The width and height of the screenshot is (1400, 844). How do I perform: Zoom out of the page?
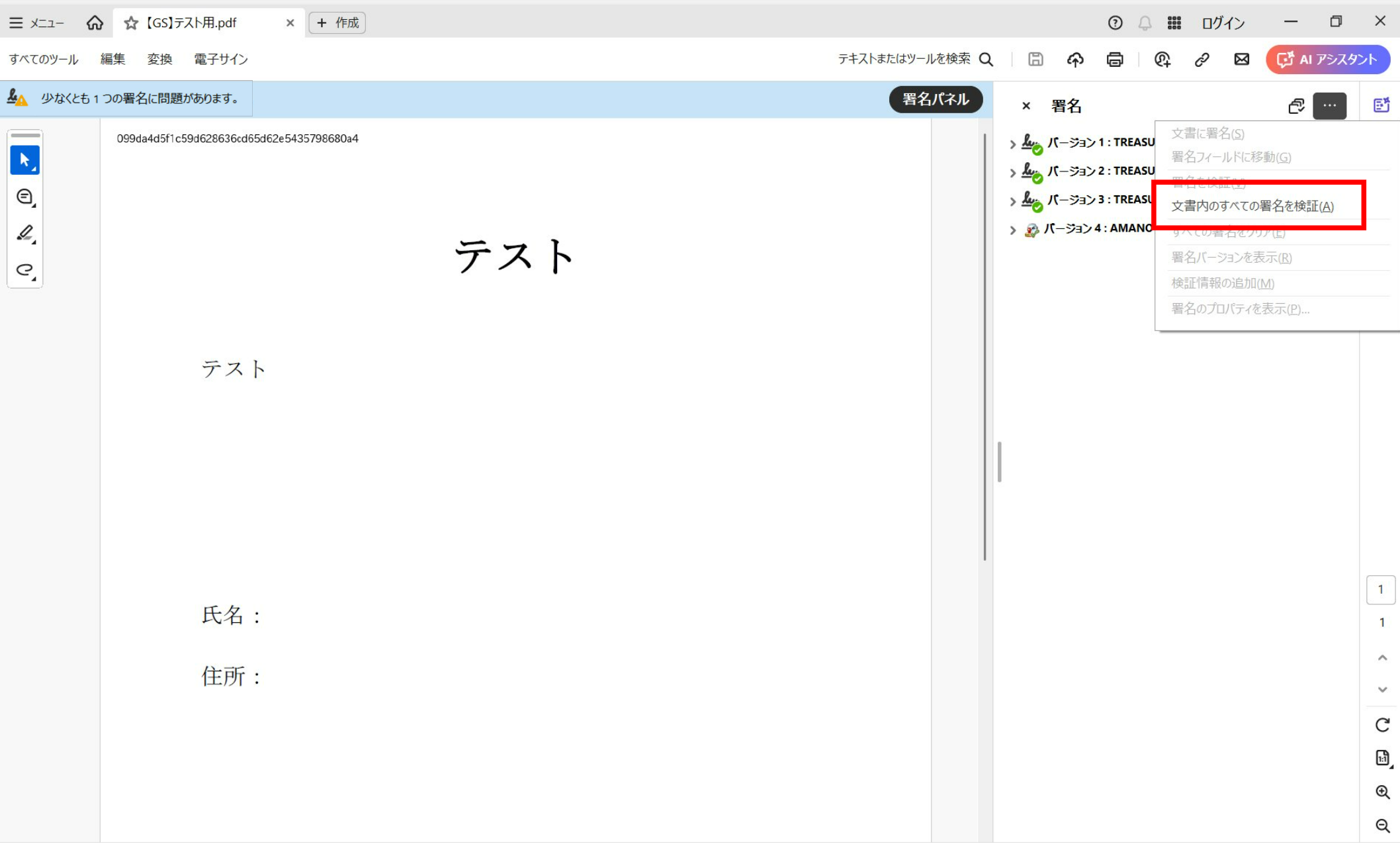point(1382,825)
